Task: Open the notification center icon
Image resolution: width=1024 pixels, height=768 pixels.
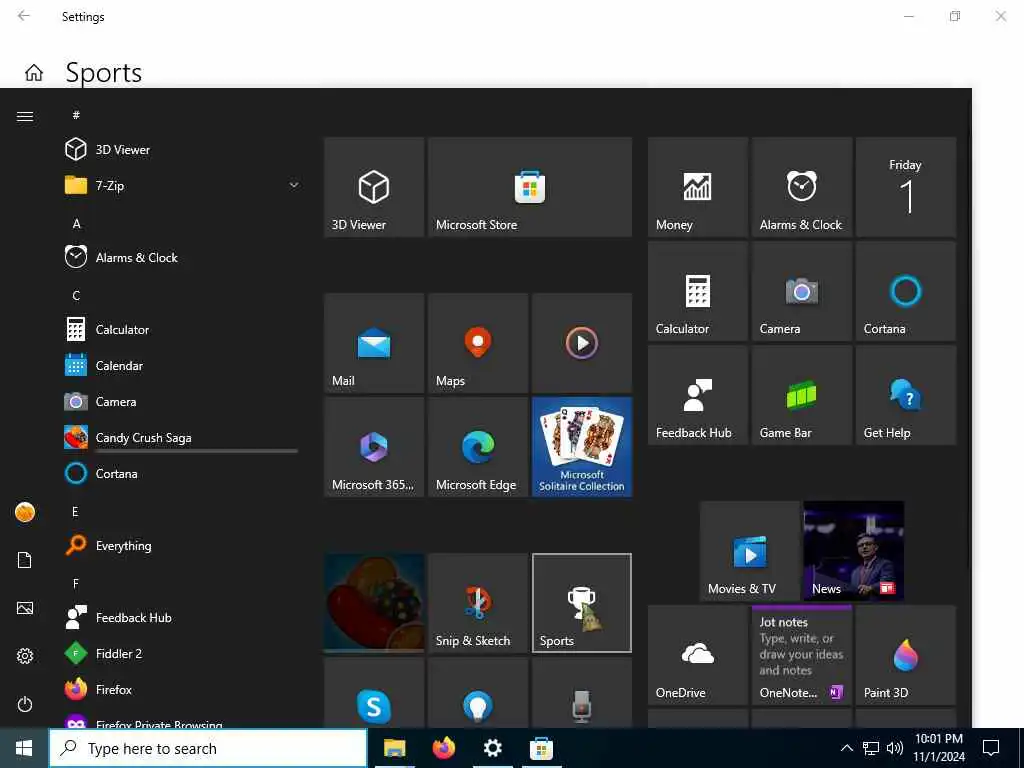Action: [991, 748]
